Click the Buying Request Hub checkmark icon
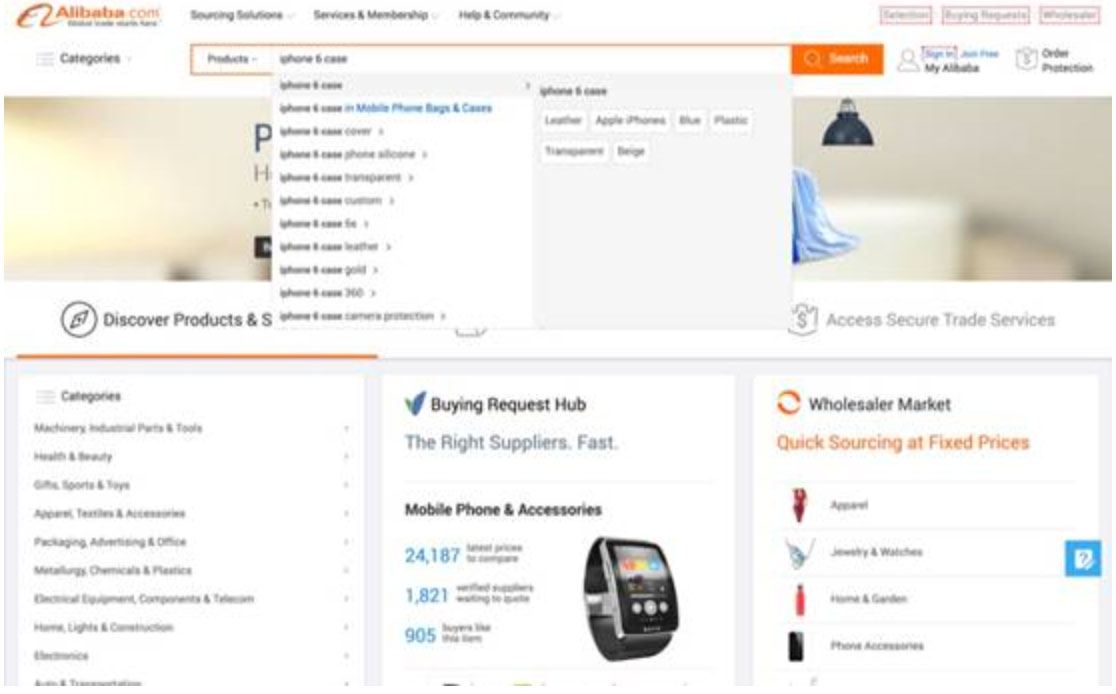1116x694 pixels. point(415,403)
